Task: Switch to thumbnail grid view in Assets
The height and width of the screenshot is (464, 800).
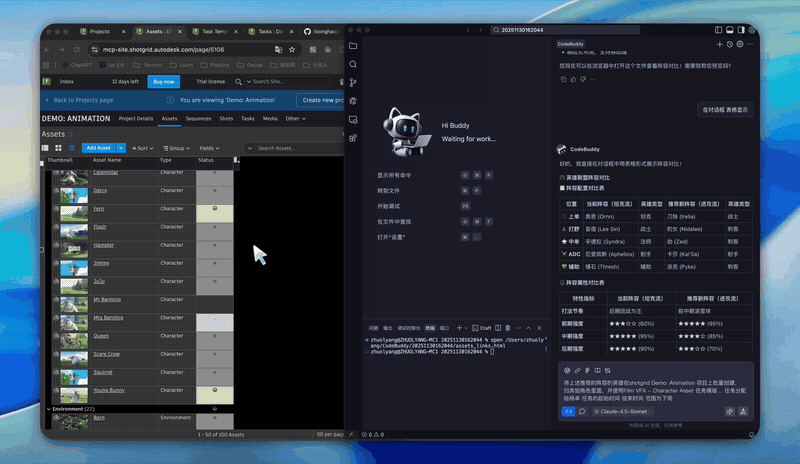Action: point(58,148)
